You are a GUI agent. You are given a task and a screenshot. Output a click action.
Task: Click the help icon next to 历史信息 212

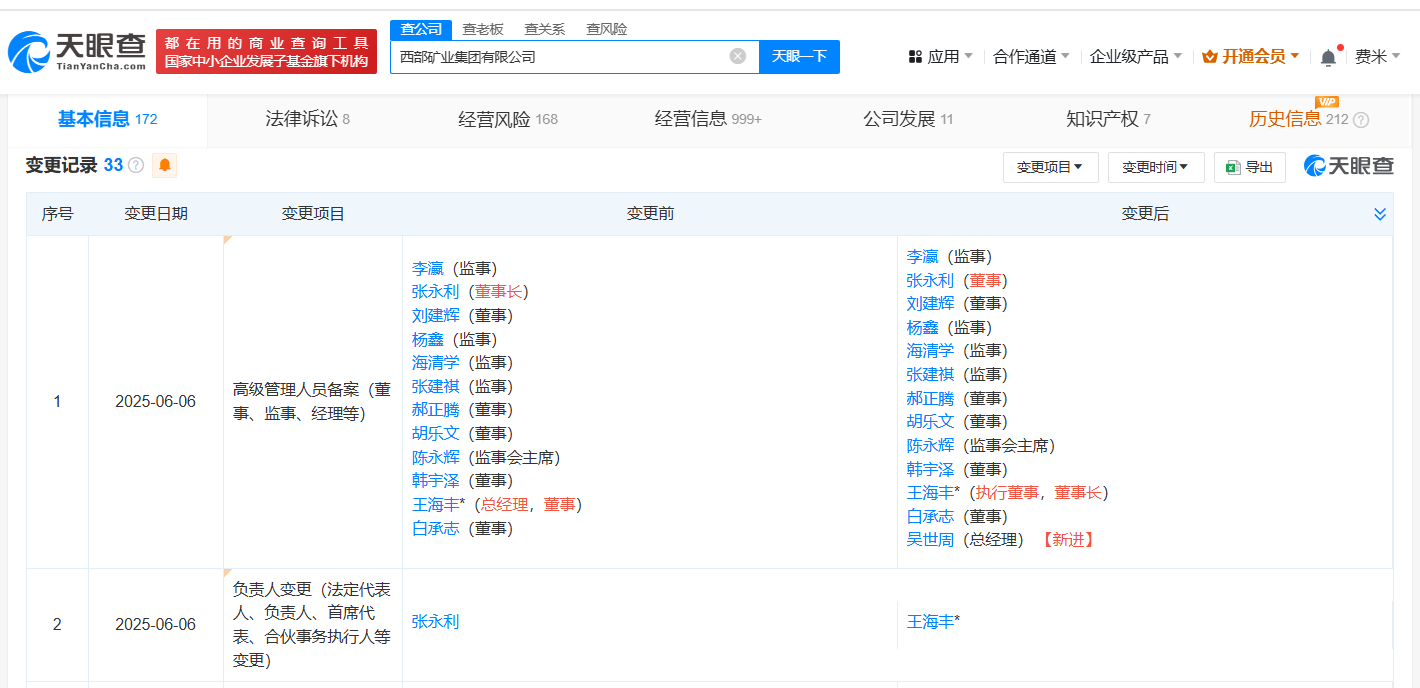[x=1361, y=120]
